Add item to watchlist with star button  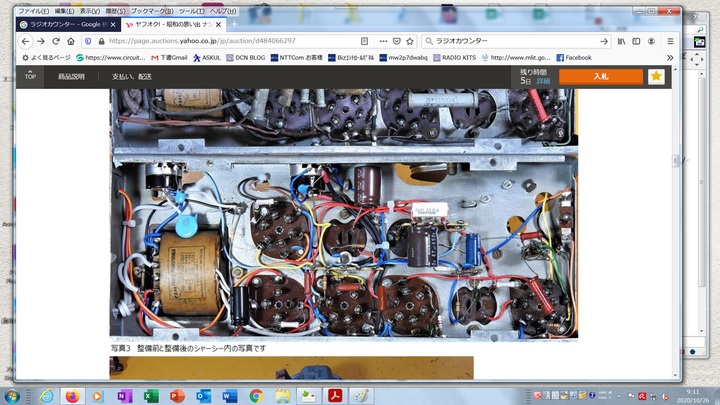655,76
